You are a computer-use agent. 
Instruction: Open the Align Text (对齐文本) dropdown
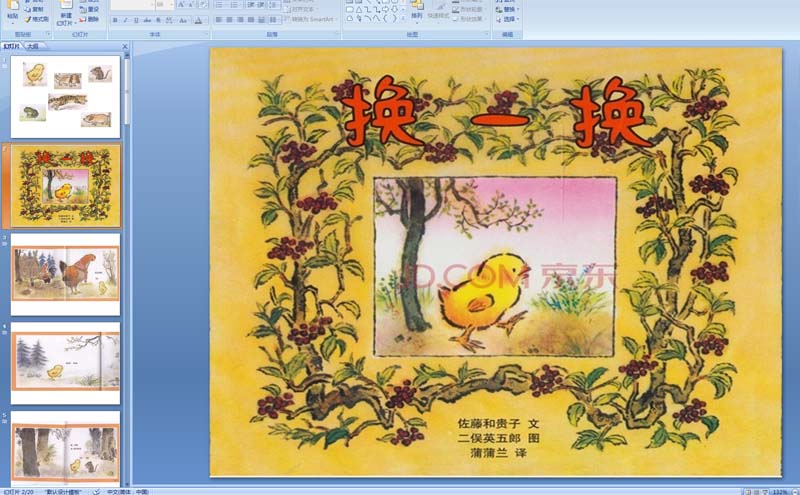[x=303, y=9]
